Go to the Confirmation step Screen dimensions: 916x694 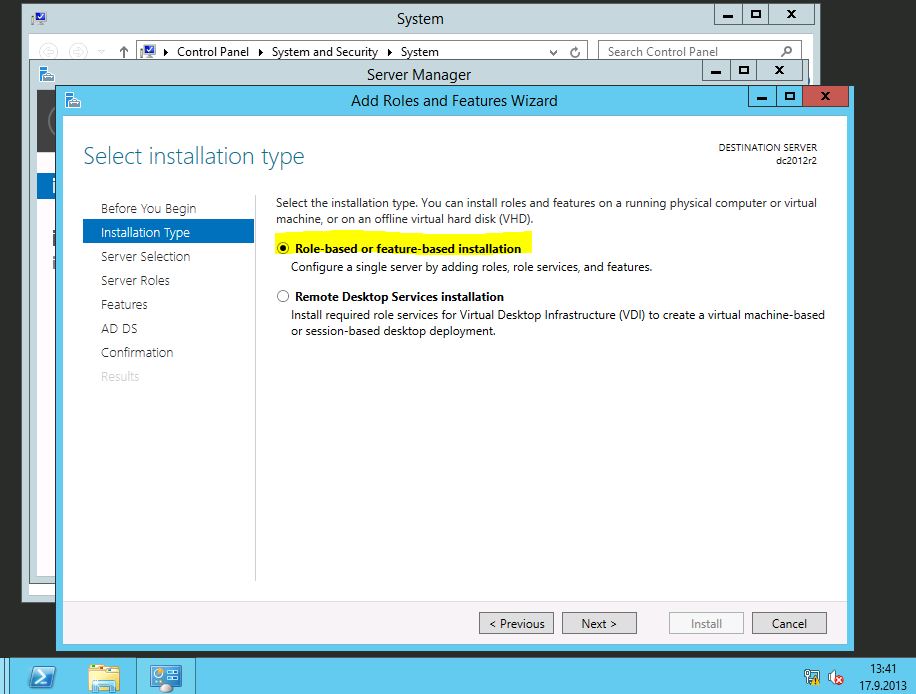point(137,352)
